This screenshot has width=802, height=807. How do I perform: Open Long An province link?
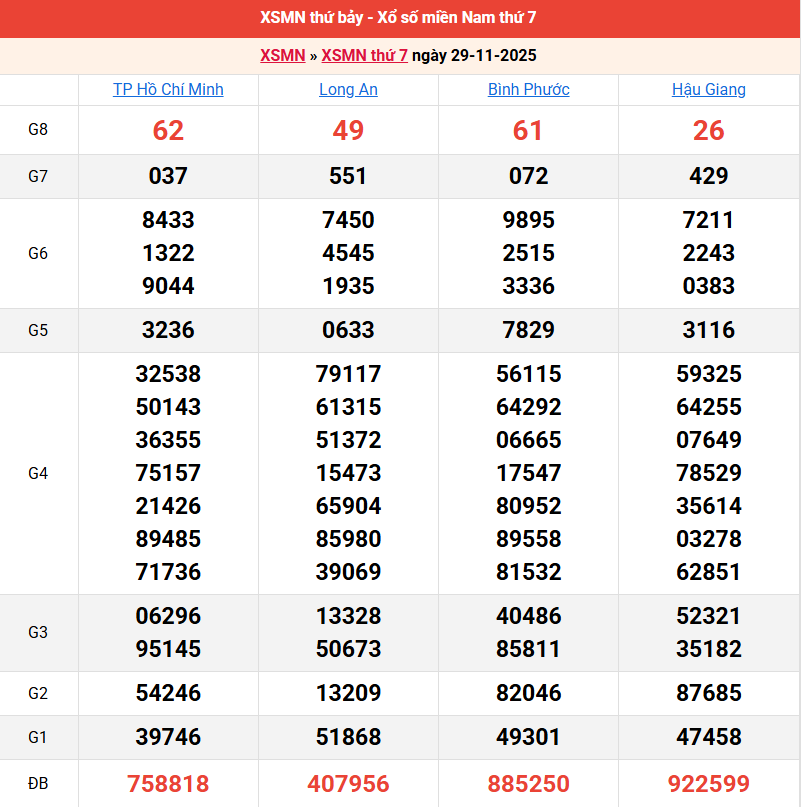point(348,90)
